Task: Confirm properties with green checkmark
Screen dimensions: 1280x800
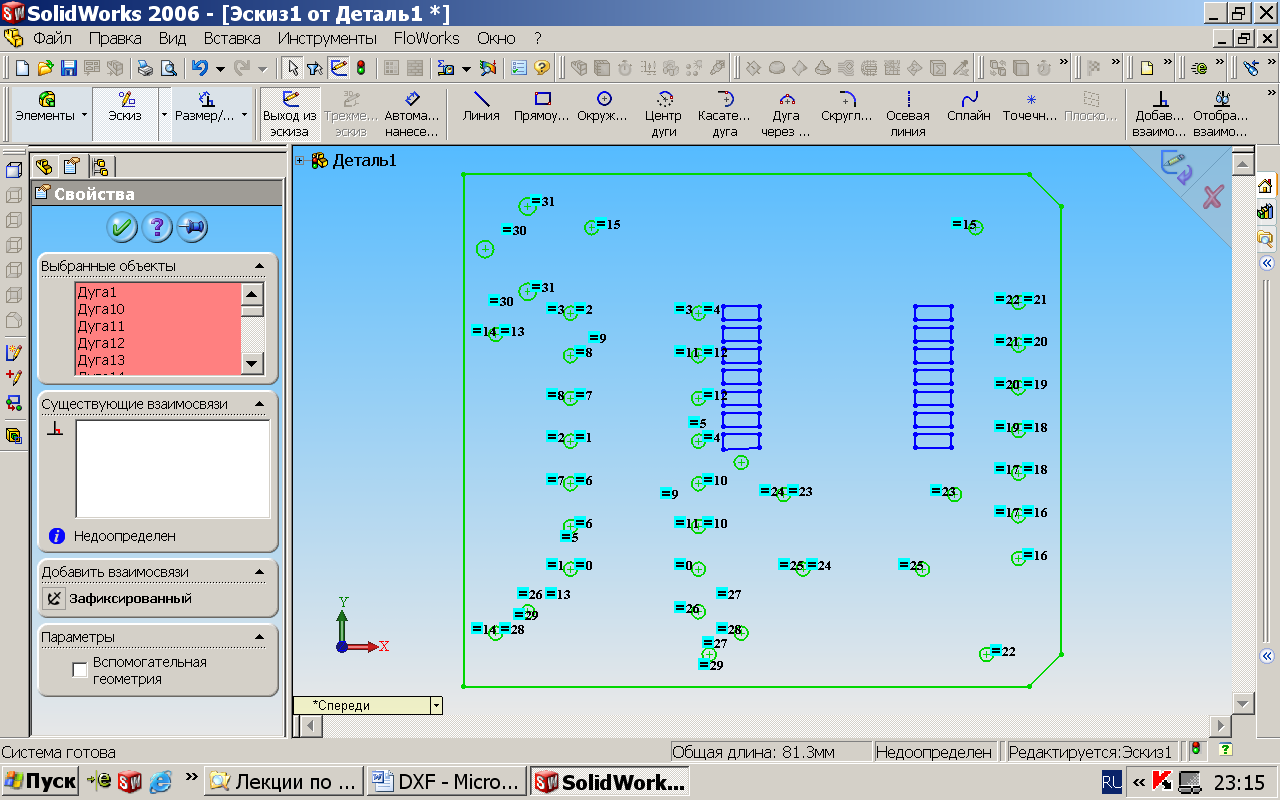Action: point(122,228)
